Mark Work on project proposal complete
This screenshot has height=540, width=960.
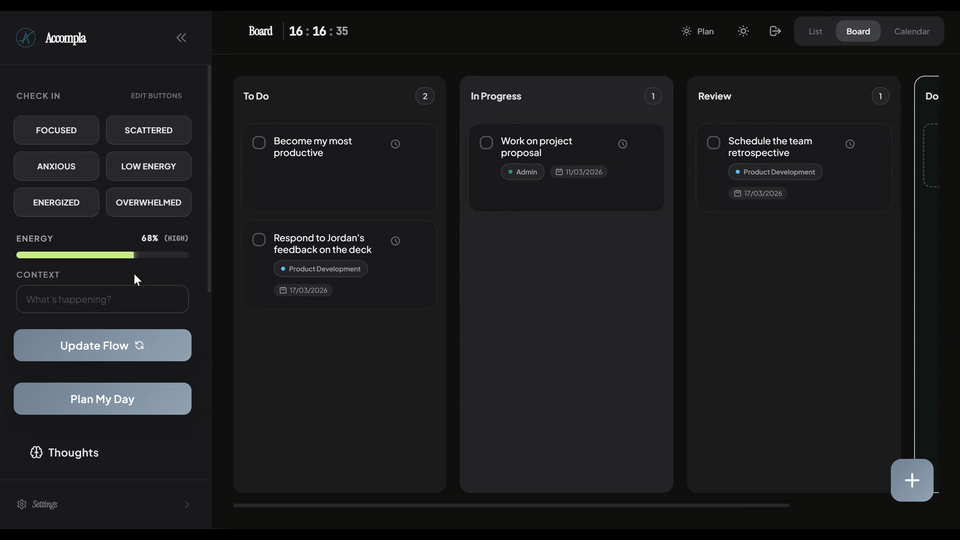[486, 143]
